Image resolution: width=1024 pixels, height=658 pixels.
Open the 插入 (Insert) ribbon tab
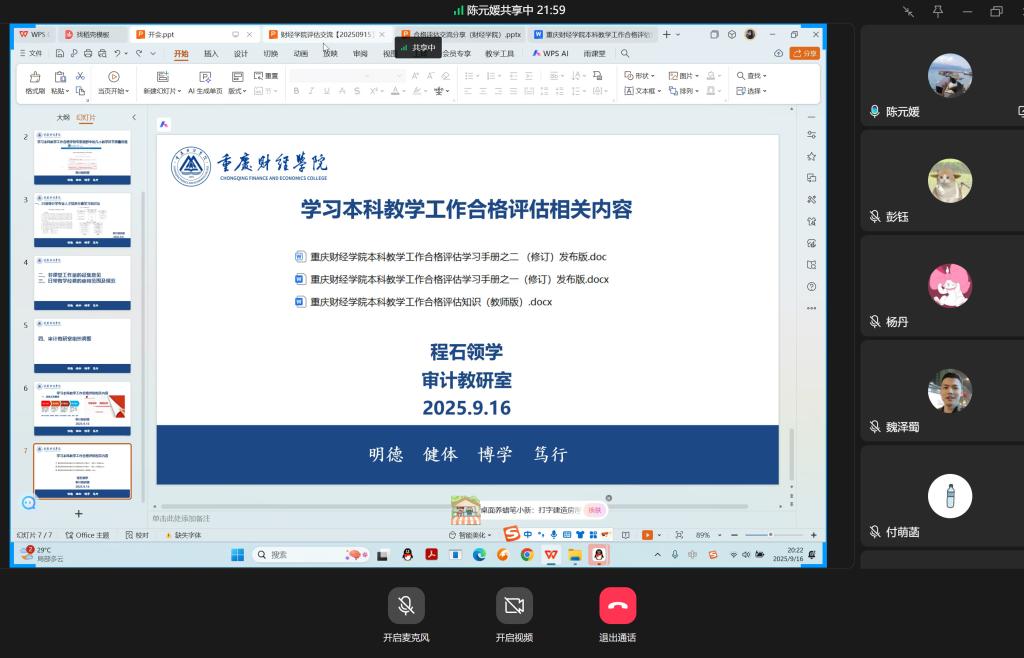point(211,53)
